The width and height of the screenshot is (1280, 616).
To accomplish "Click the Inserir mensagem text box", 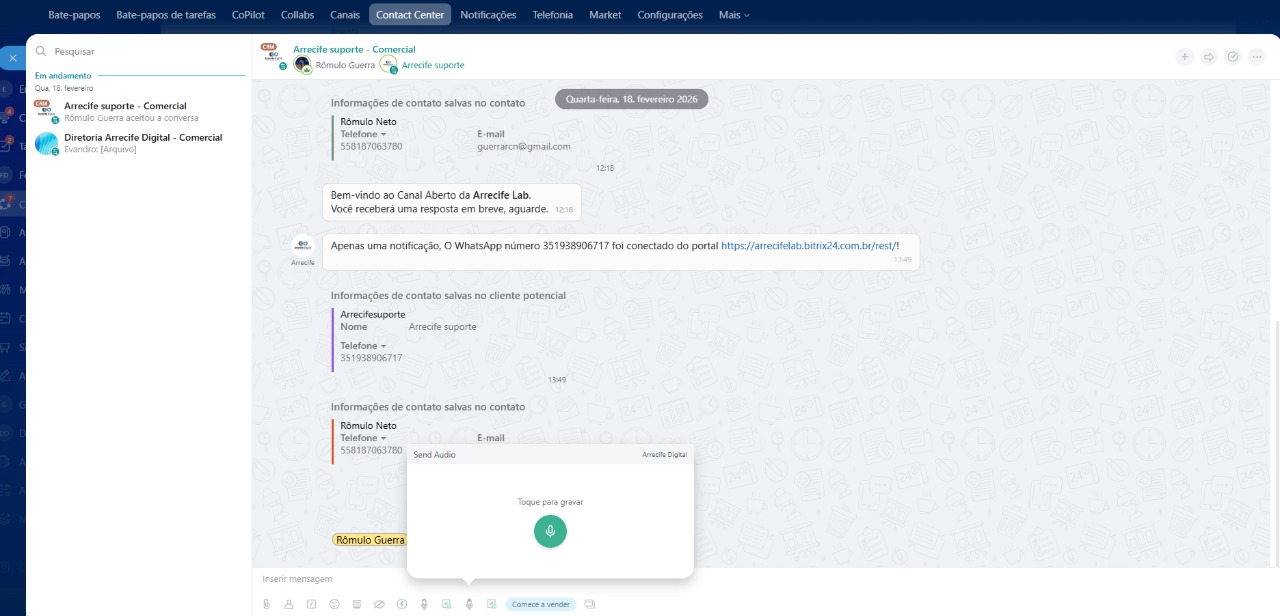I will click(600, 579).
